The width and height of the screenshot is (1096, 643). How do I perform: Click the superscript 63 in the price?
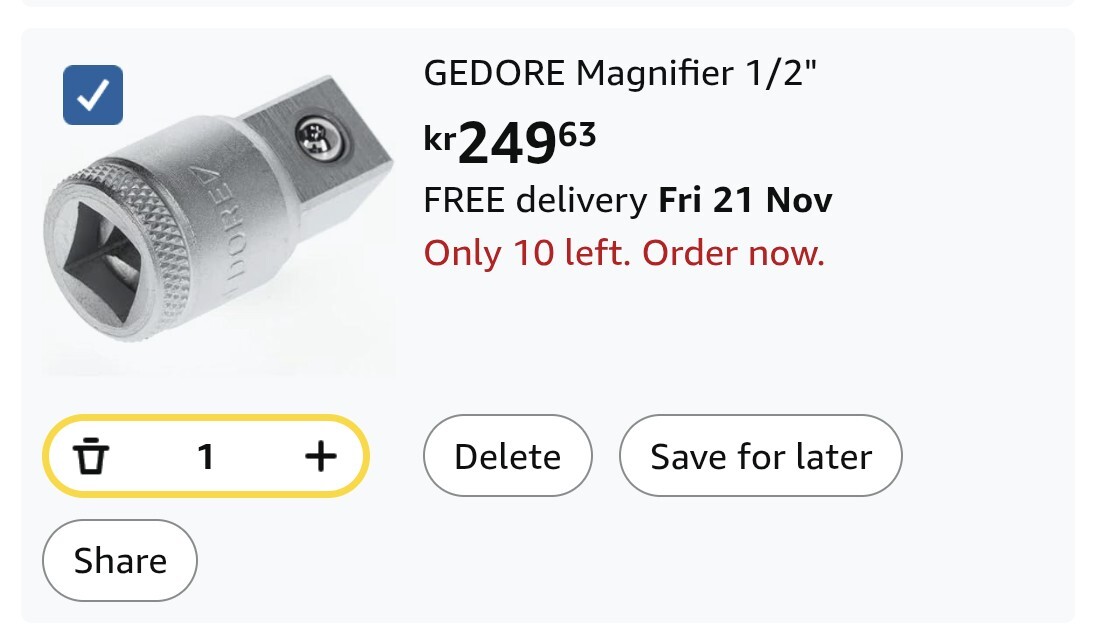tap(577, 135)
